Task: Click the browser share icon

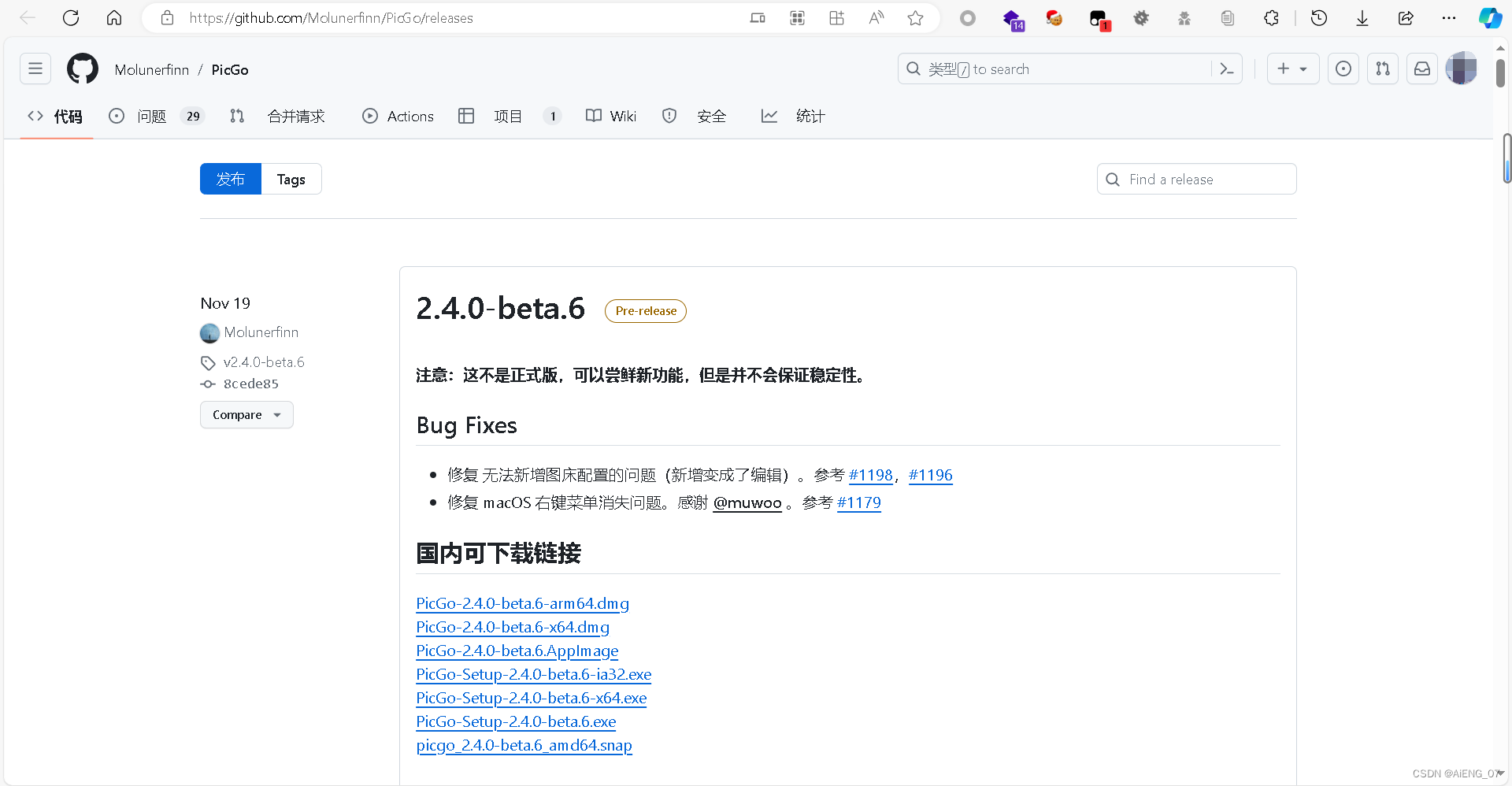Action: pyautogui.click(x=1406, y=18)
